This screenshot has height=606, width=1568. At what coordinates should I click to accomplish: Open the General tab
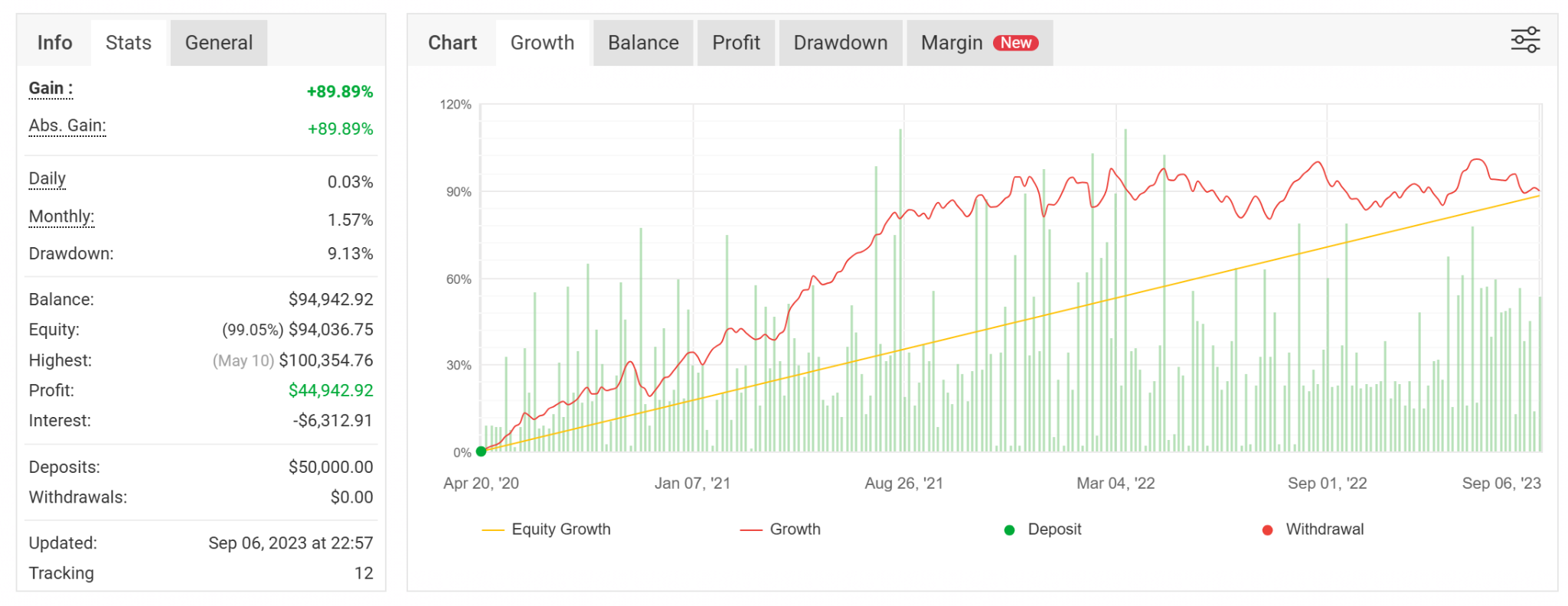click(x=219, y=43)
